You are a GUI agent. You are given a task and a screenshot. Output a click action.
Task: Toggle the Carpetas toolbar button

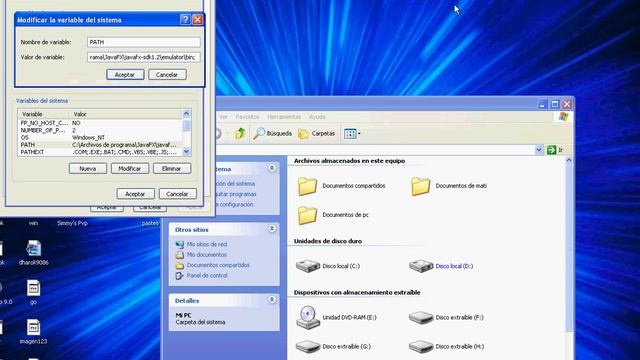click(x=317, y=133)
